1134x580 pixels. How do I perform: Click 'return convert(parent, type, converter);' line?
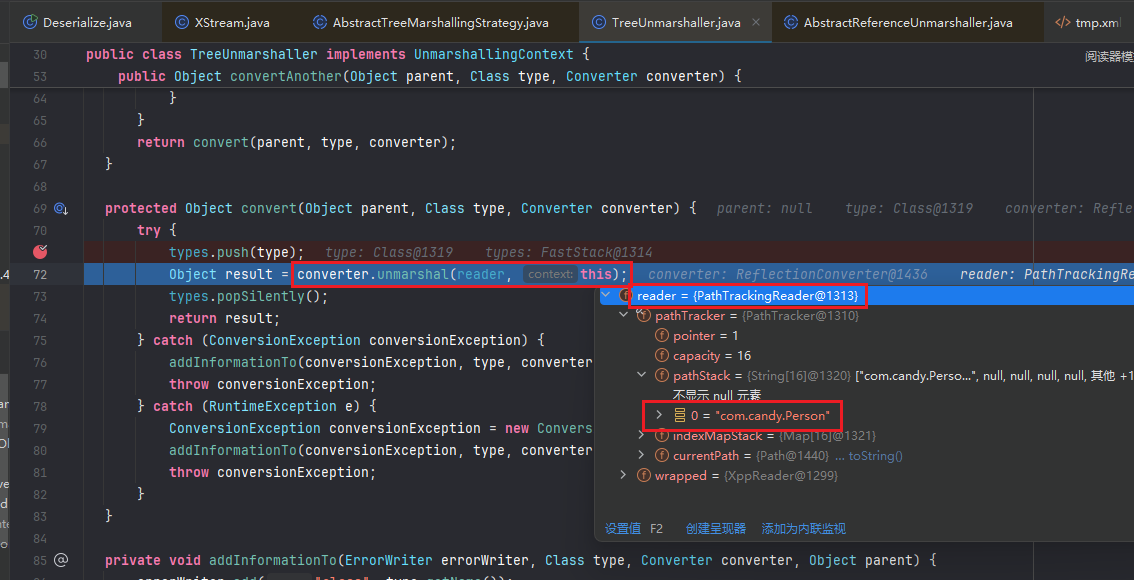[x=297, y=142]
